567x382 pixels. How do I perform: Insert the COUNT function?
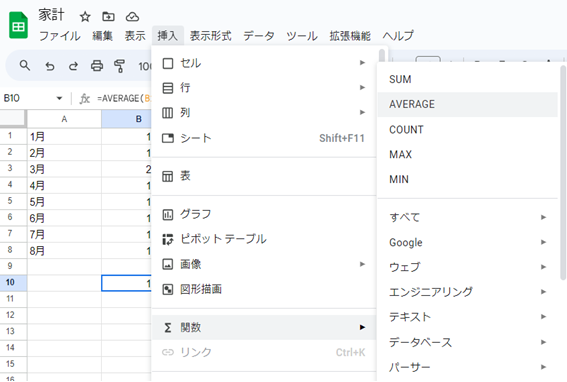click(x=468, y=130)
